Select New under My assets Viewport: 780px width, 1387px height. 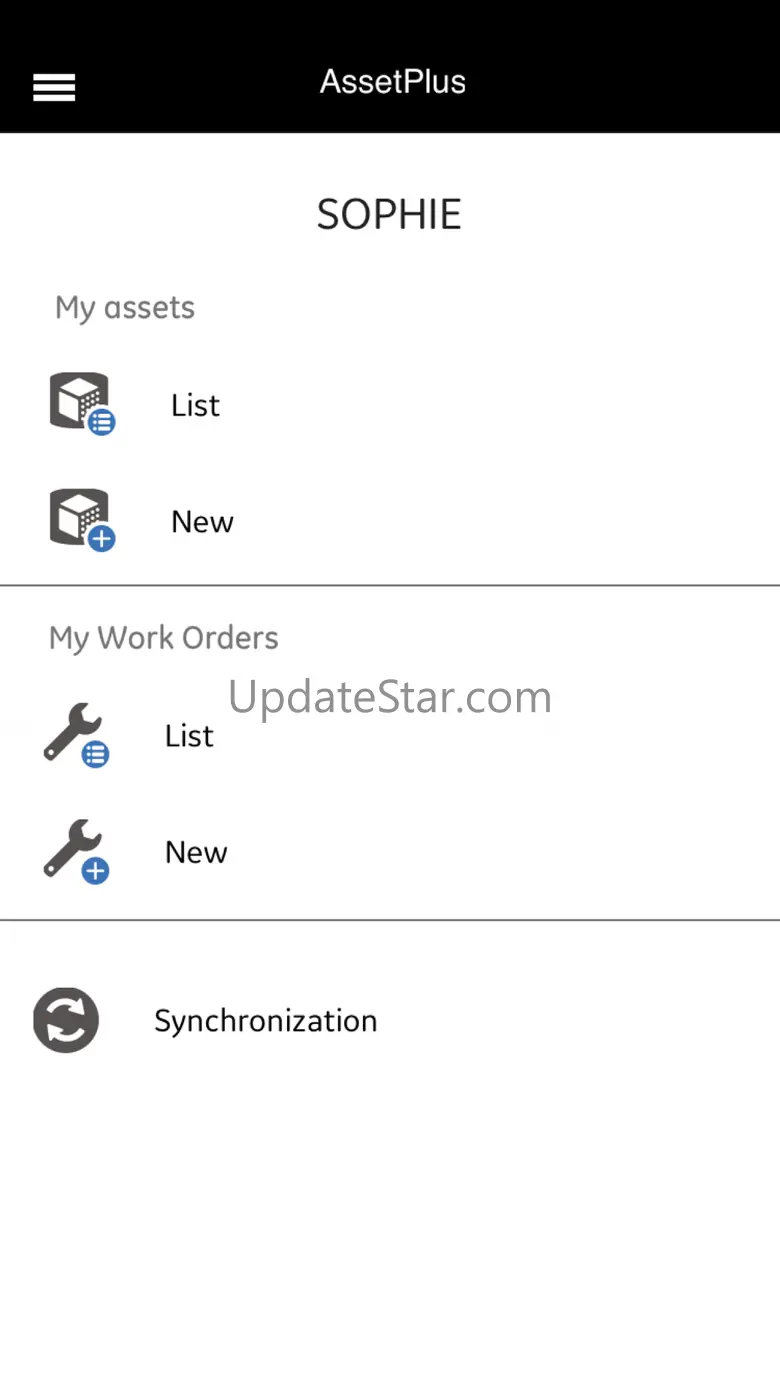click(202, 521)
